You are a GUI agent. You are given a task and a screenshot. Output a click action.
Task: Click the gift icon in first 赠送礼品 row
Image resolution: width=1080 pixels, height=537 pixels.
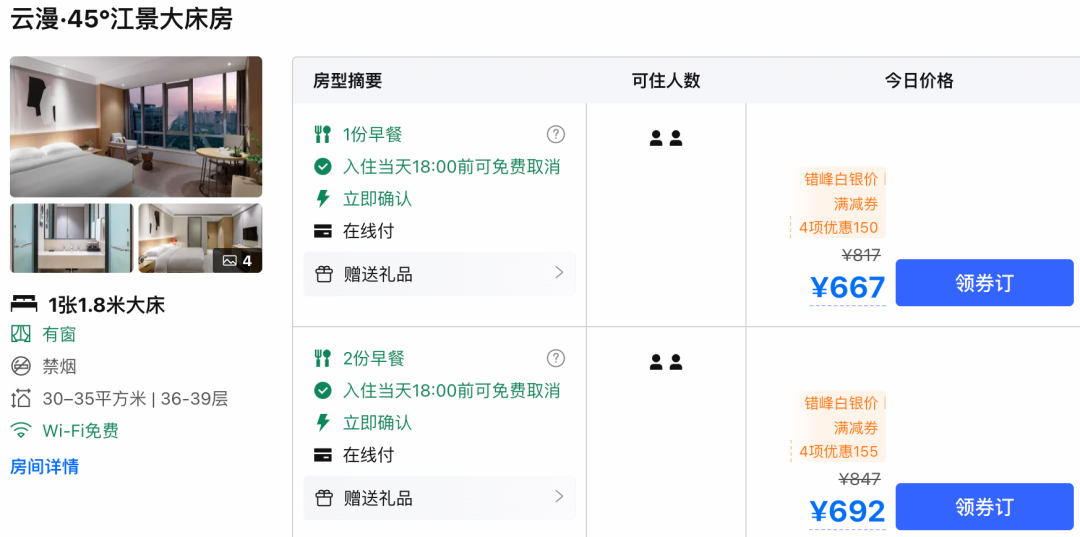[324, 274]
